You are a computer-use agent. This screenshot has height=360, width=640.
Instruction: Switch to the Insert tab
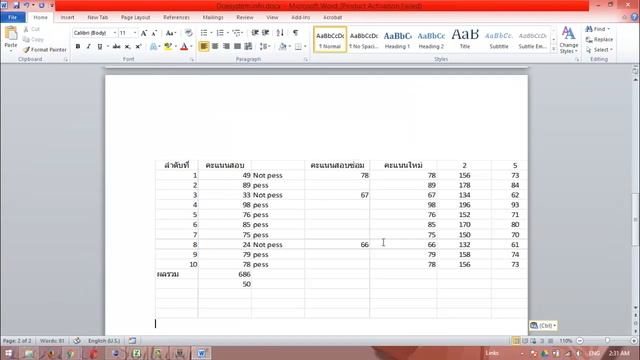[x=67, y=18]
